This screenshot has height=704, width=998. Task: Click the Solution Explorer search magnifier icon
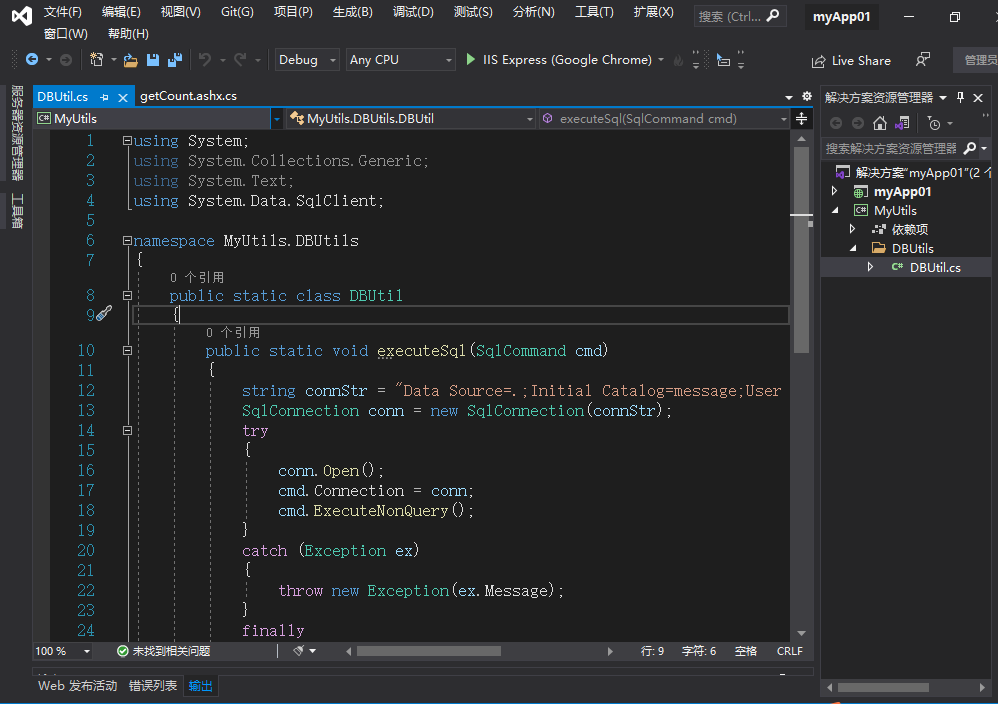click(x=970, y=148)
